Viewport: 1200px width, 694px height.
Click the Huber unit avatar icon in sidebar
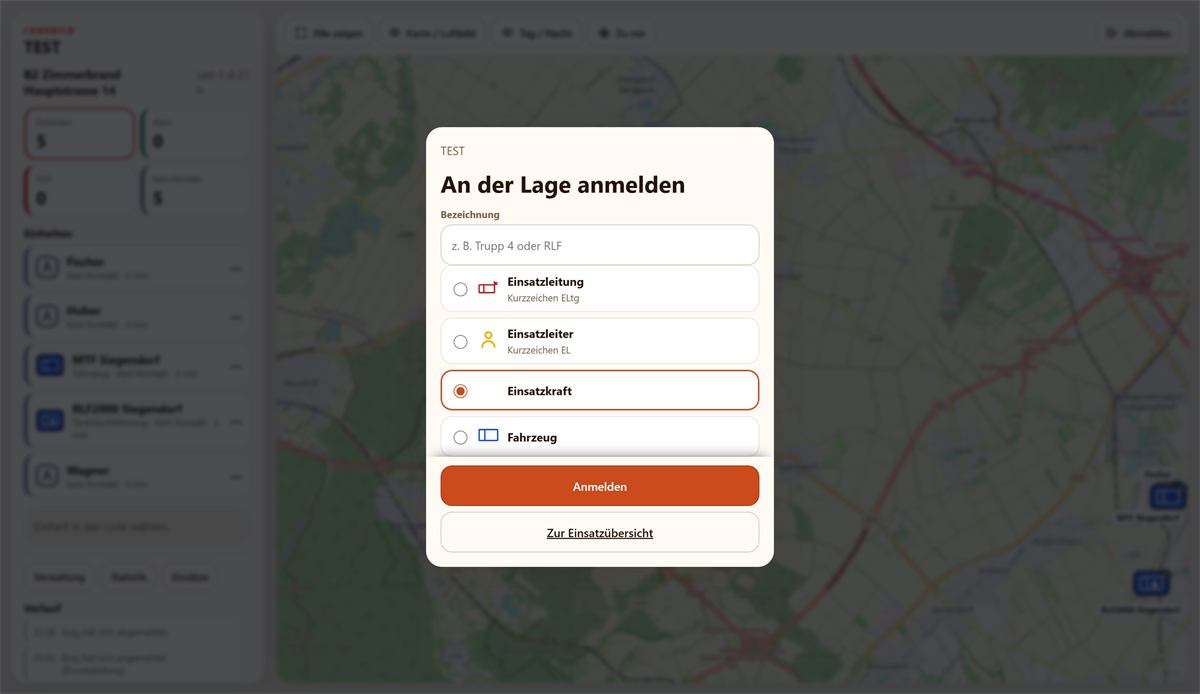[x=47, y=316]
